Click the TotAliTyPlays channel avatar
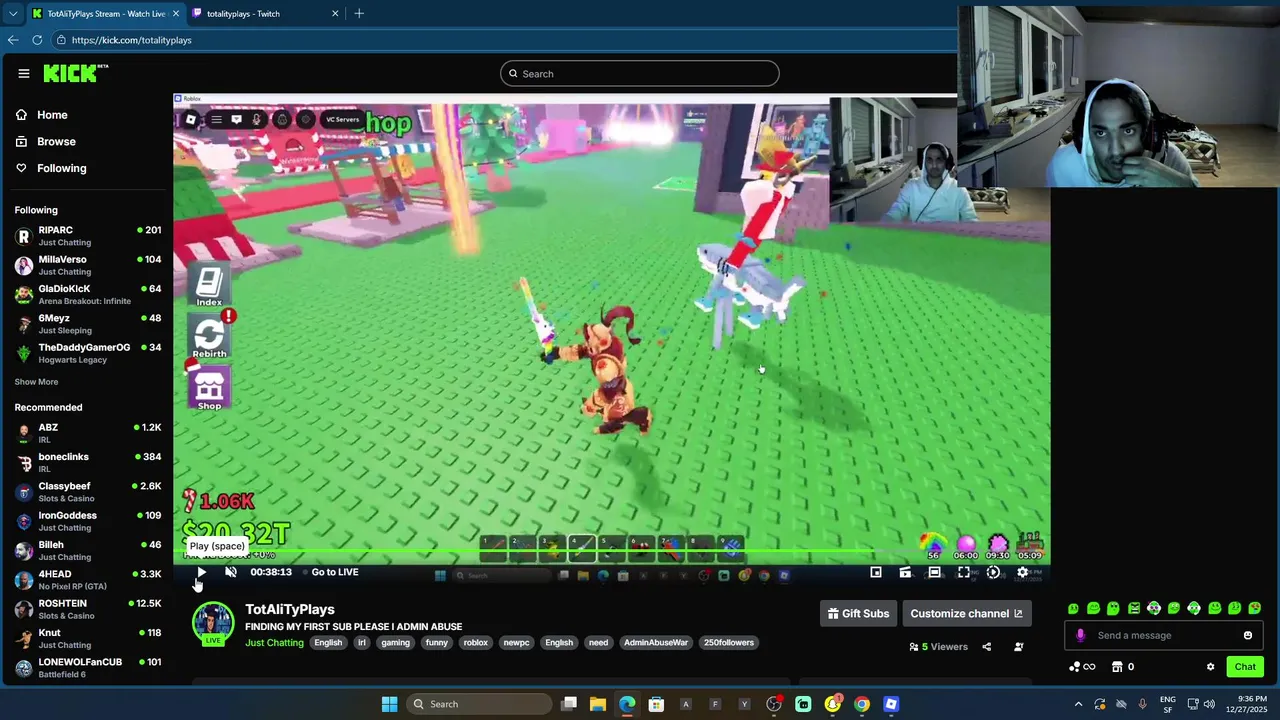Image resolution: width=1280 pixels, height=720 pixels. (212, 622)
